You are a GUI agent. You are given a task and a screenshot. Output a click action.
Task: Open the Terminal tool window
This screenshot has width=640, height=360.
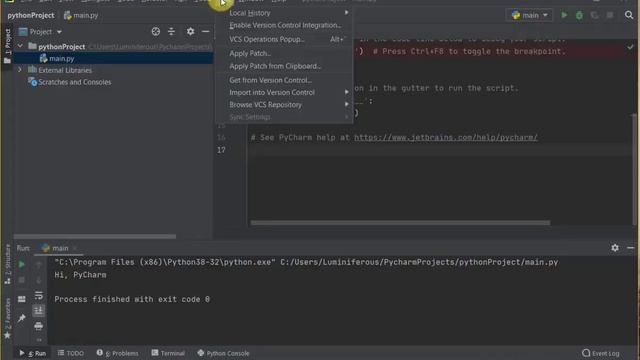tap(168, 353)
